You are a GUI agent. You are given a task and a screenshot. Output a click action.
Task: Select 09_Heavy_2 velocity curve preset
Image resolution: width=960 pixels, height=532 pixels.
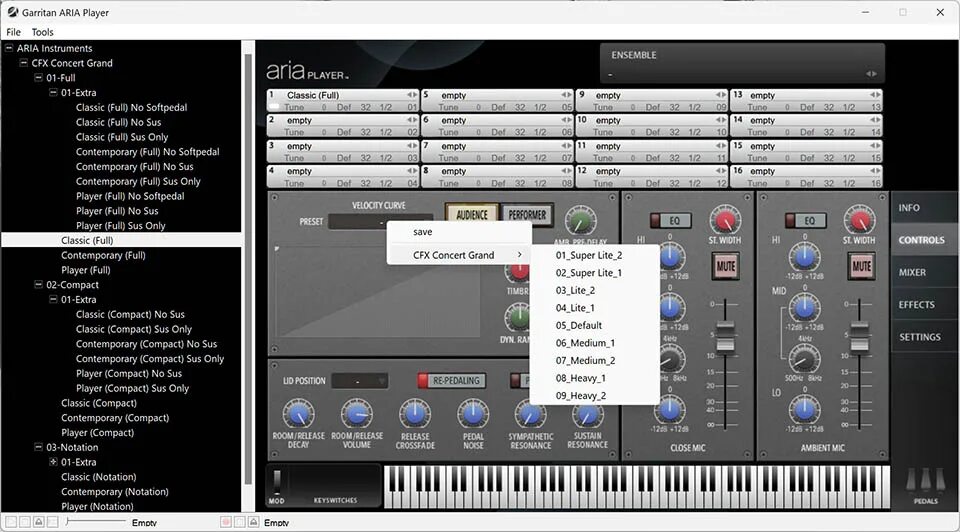[x=594, y=395]
